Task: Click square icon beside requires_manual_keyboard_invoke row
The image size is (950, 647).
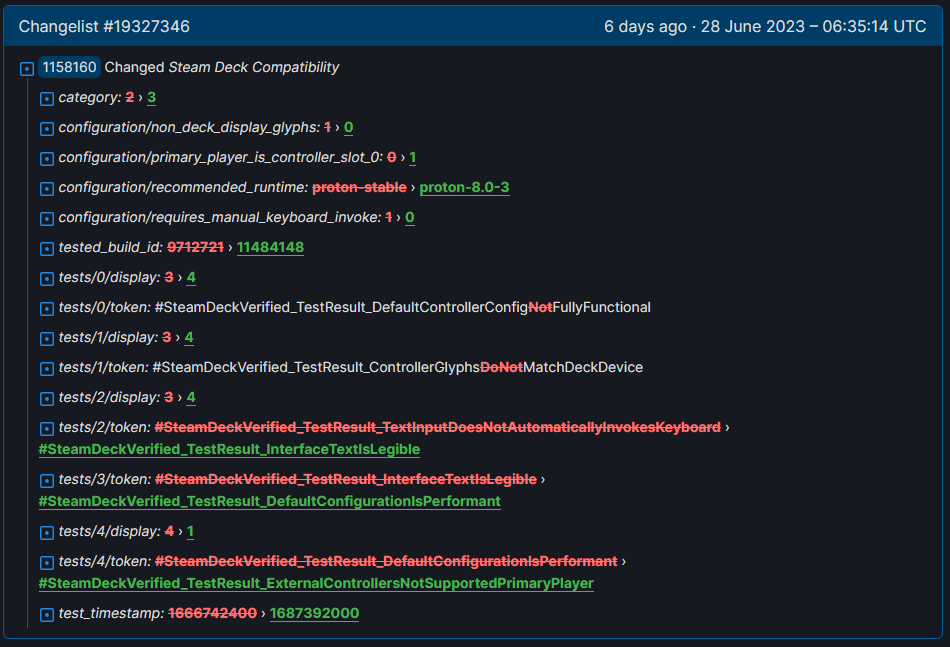Action: (x=47, y=219)
